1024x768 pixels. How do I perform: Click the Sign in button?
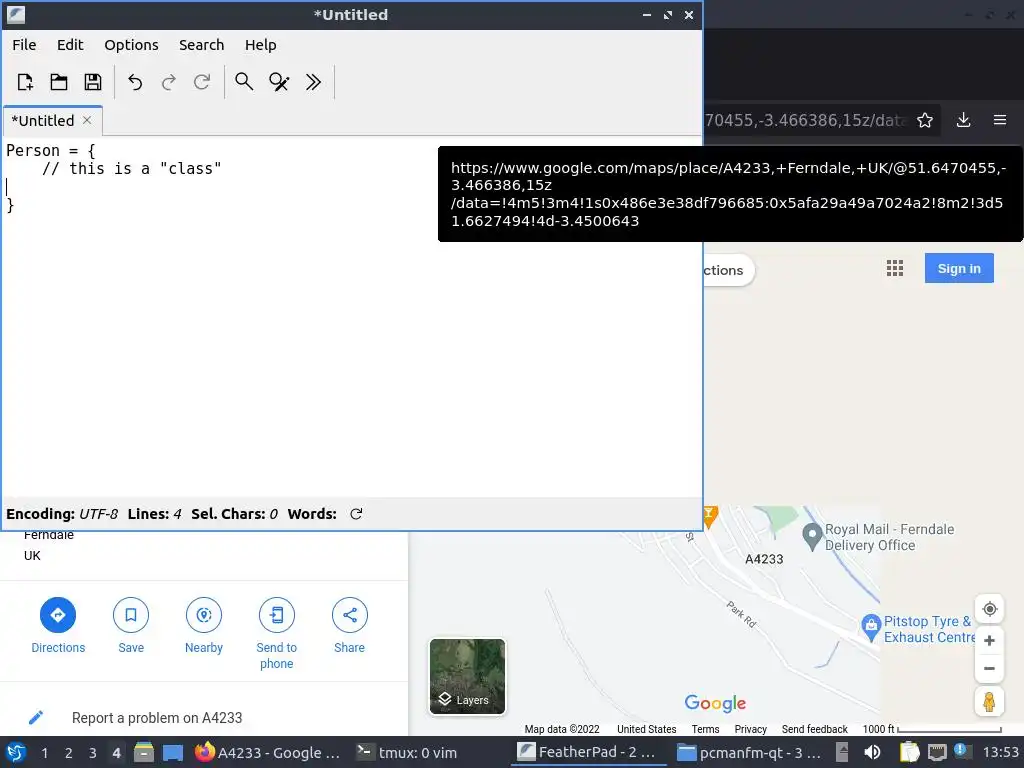tap(959, 268)
